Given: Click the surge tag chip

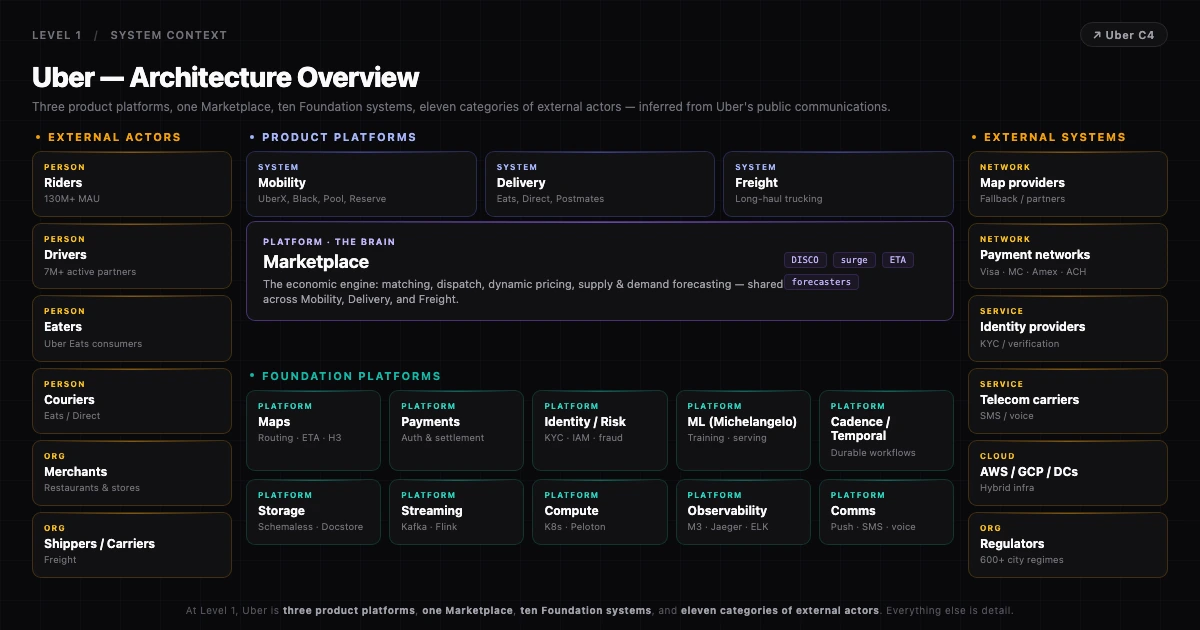Looking at the screenshot, I should coord(854,260).
